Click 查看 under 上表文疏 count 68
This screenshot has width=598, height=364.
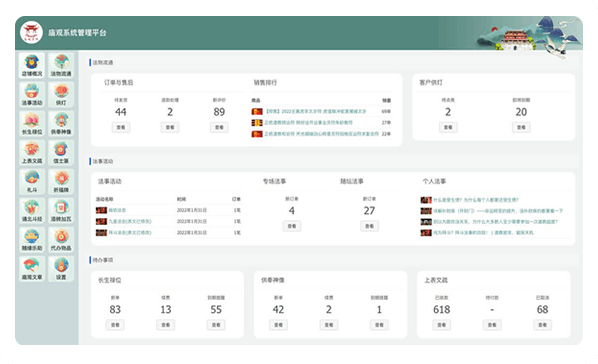pos(542,325)
